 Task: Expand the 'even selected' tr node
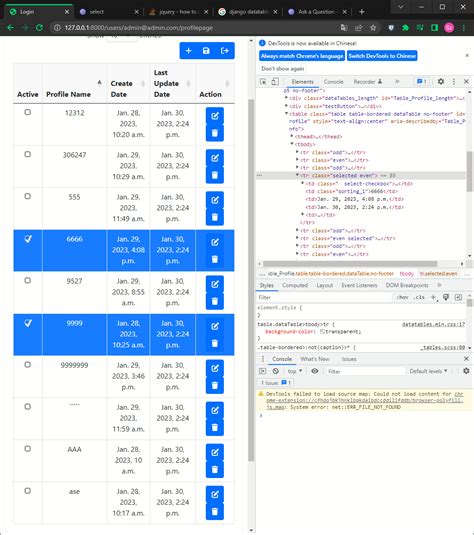tap(297, 238)
